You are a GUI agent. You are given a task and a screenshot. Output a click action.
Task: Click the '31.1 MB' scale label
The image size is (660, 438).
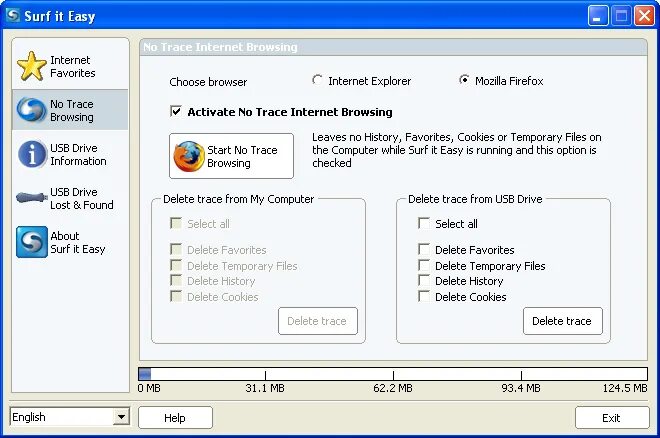pos(265,388)
